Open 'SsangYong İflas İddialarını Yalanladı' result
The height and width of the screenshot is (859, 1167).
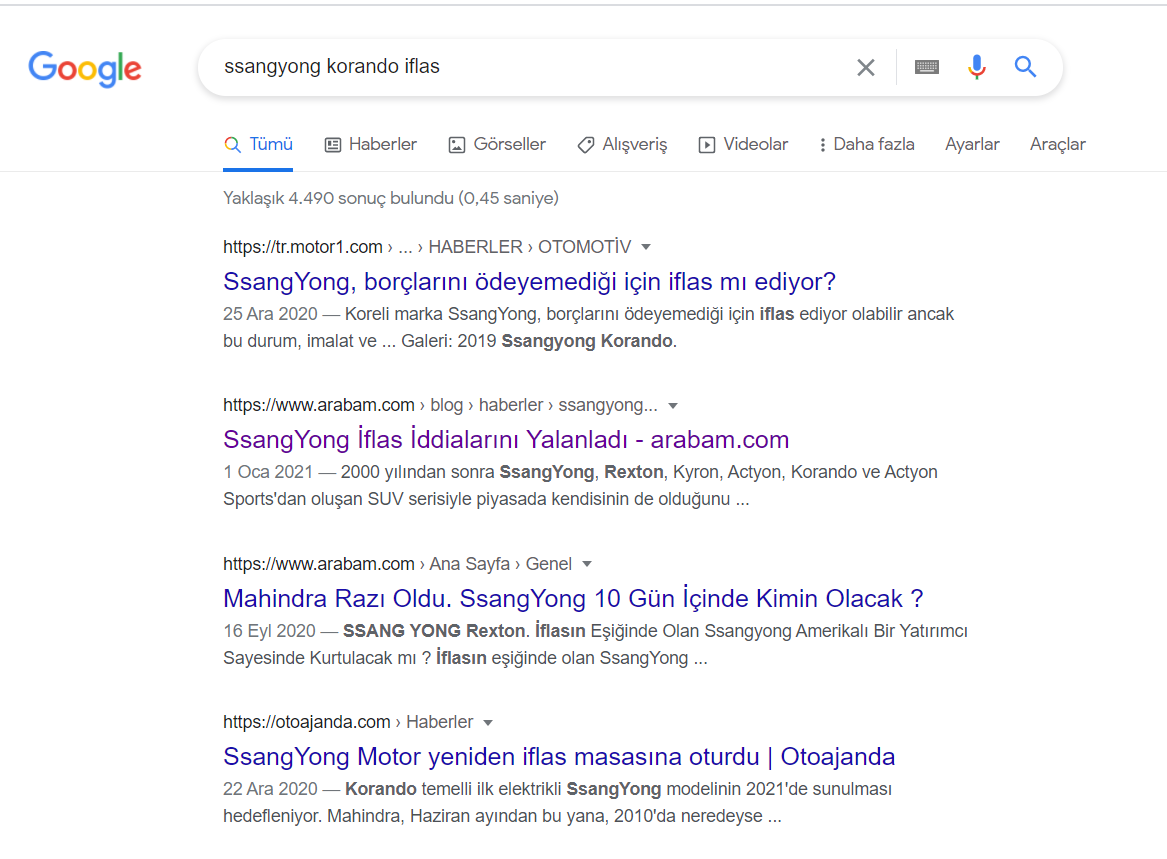click(x=506, y=439)
